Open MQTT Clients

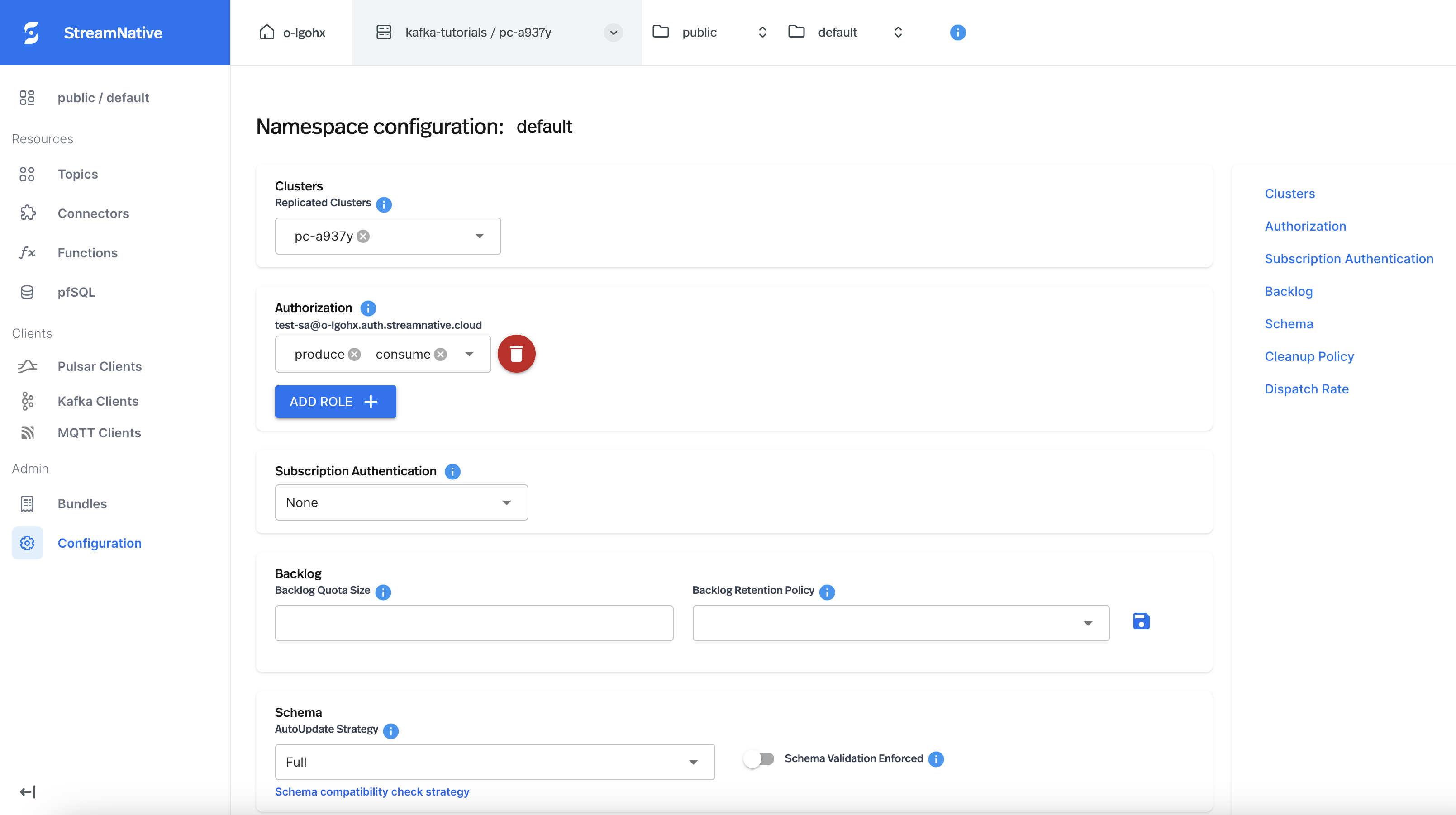(99, 432)
